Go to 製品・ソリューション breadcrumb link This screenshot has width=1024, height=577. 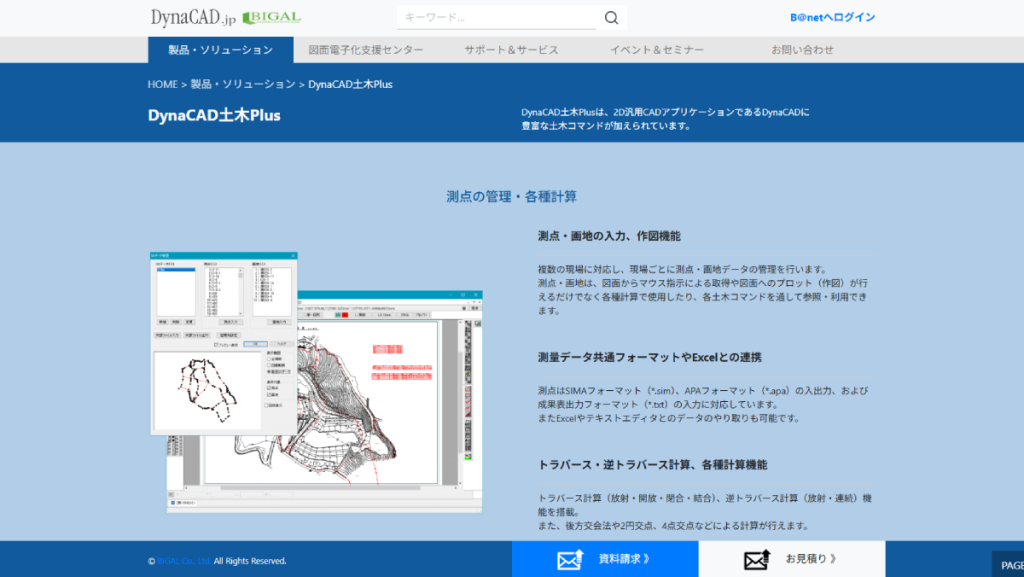(243, 84)
